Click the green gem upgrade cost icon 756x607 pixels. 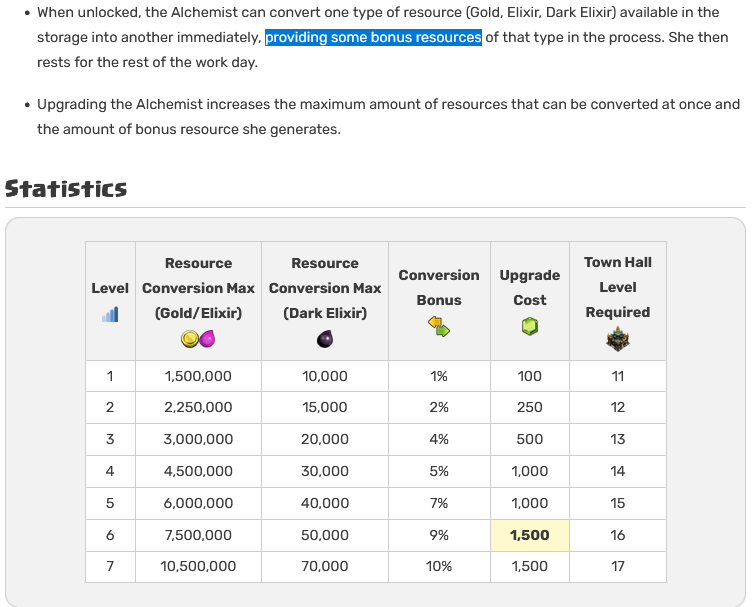[x=530, y=326]
